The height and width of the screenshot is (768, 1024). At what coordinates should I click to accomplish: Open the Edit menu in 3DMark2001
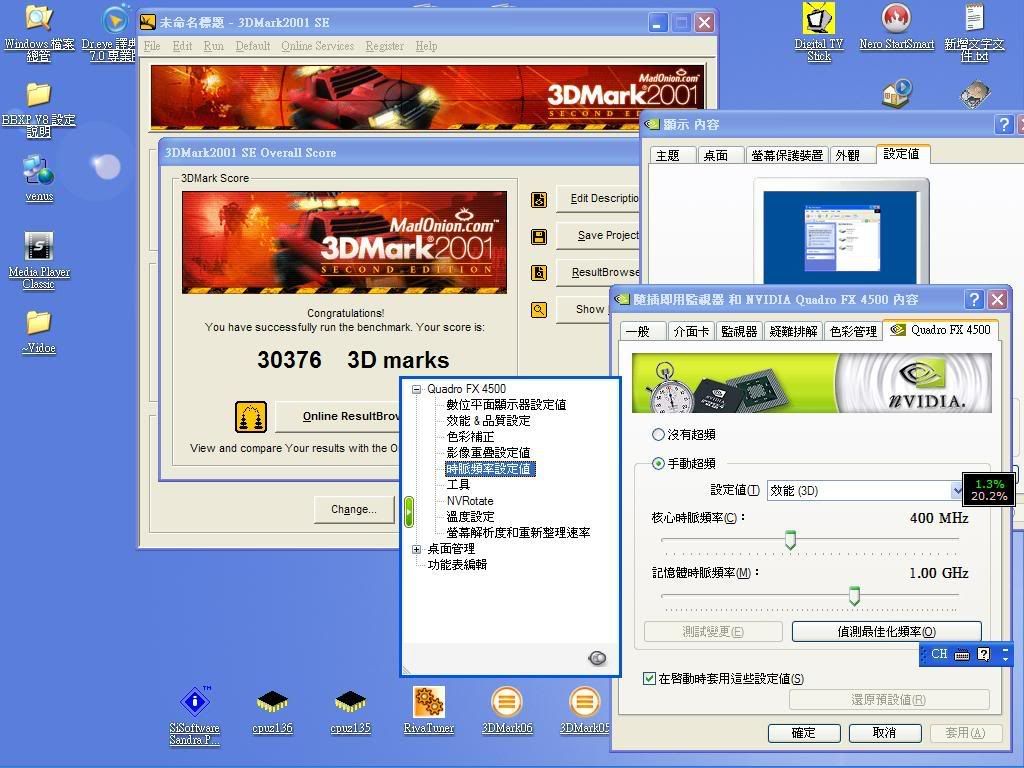182,46
